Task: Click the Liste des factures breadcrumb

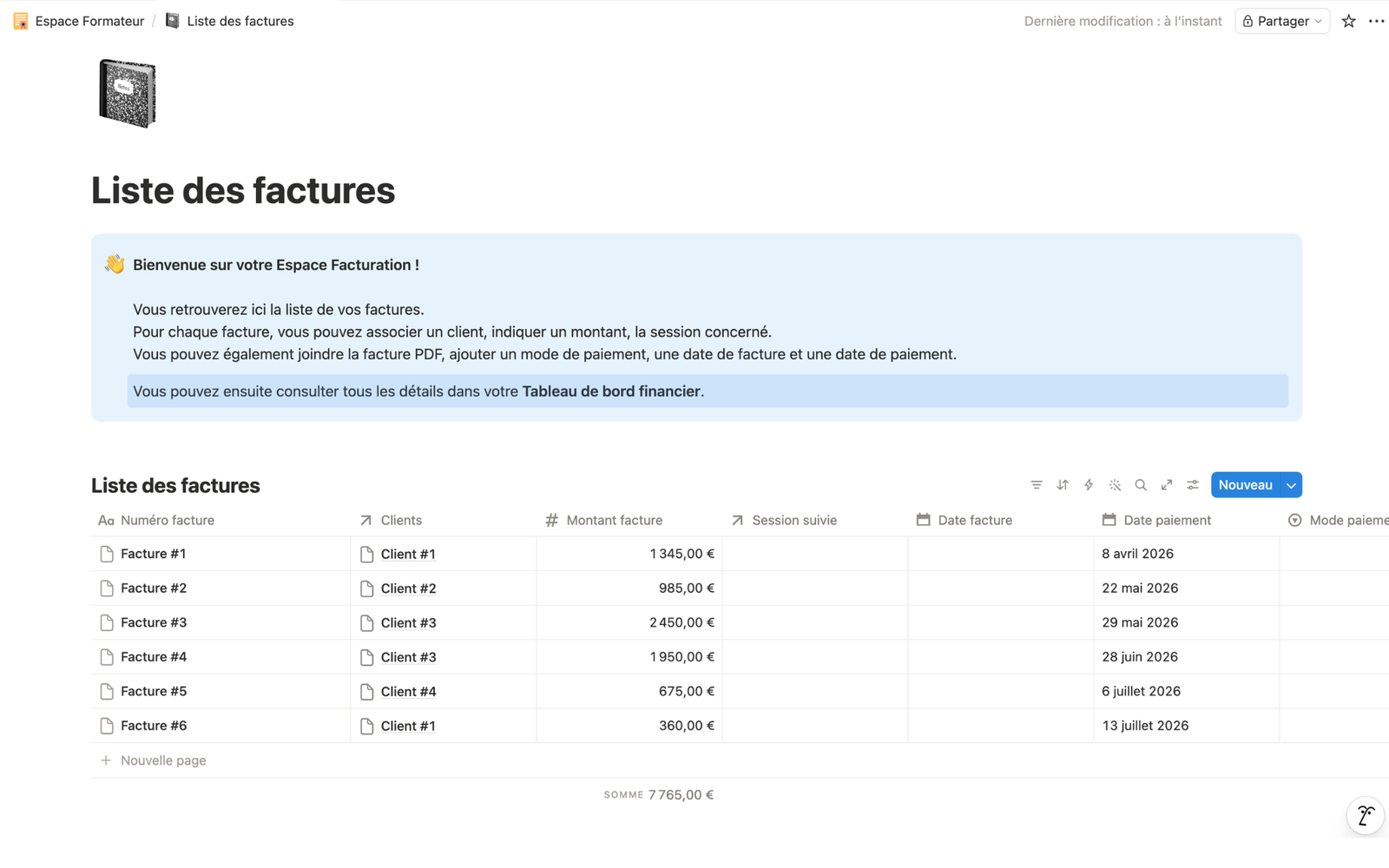Action: pyautogui.click(x=240, y=22)
